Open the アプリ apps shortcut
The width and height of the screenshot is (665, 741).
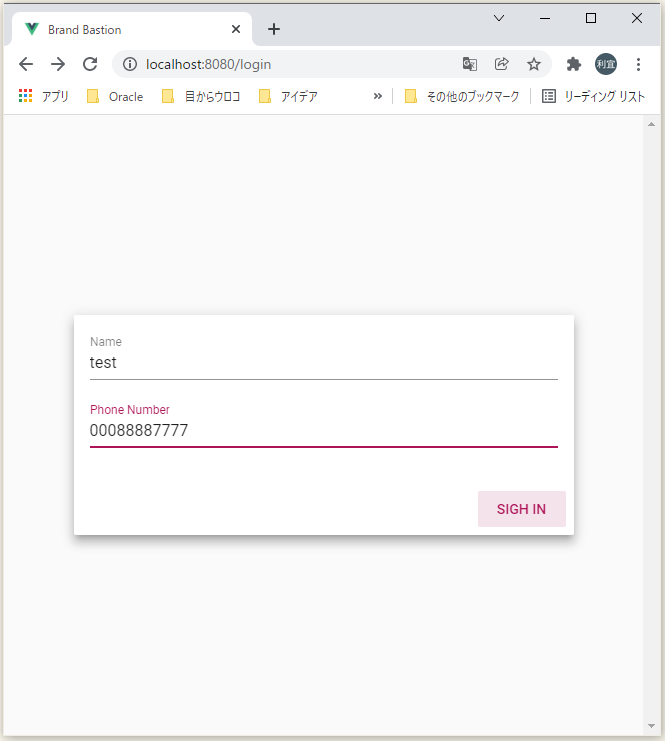(43, 96)
